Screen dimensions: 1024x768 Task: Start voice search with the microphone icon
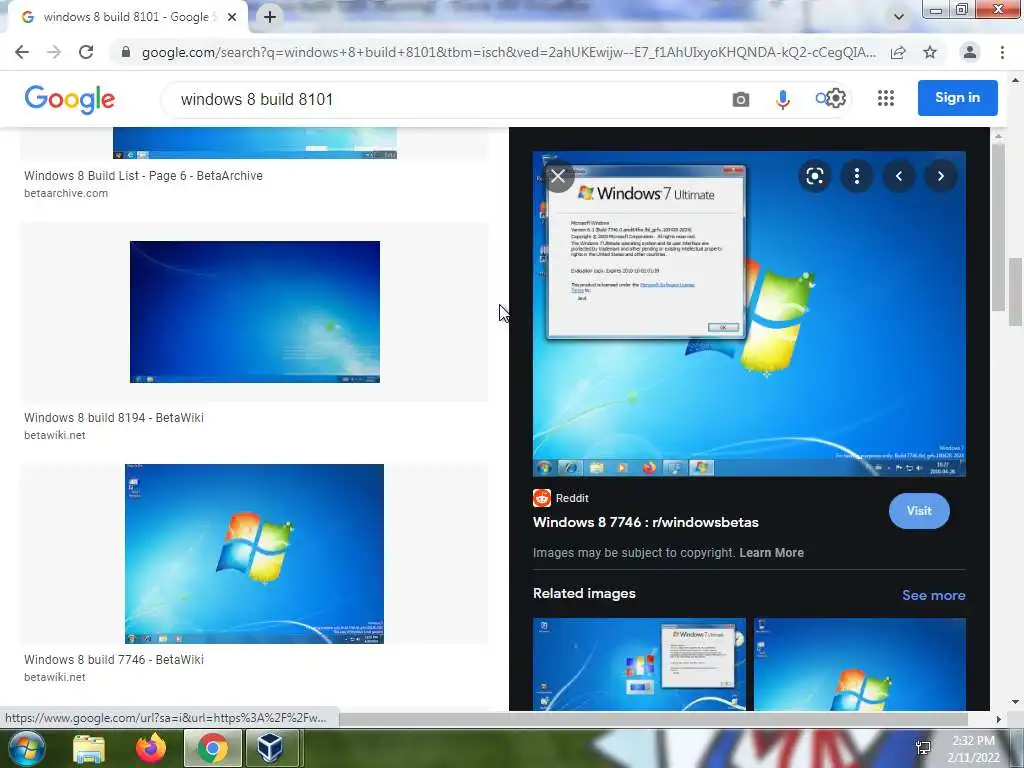[782, 99]
